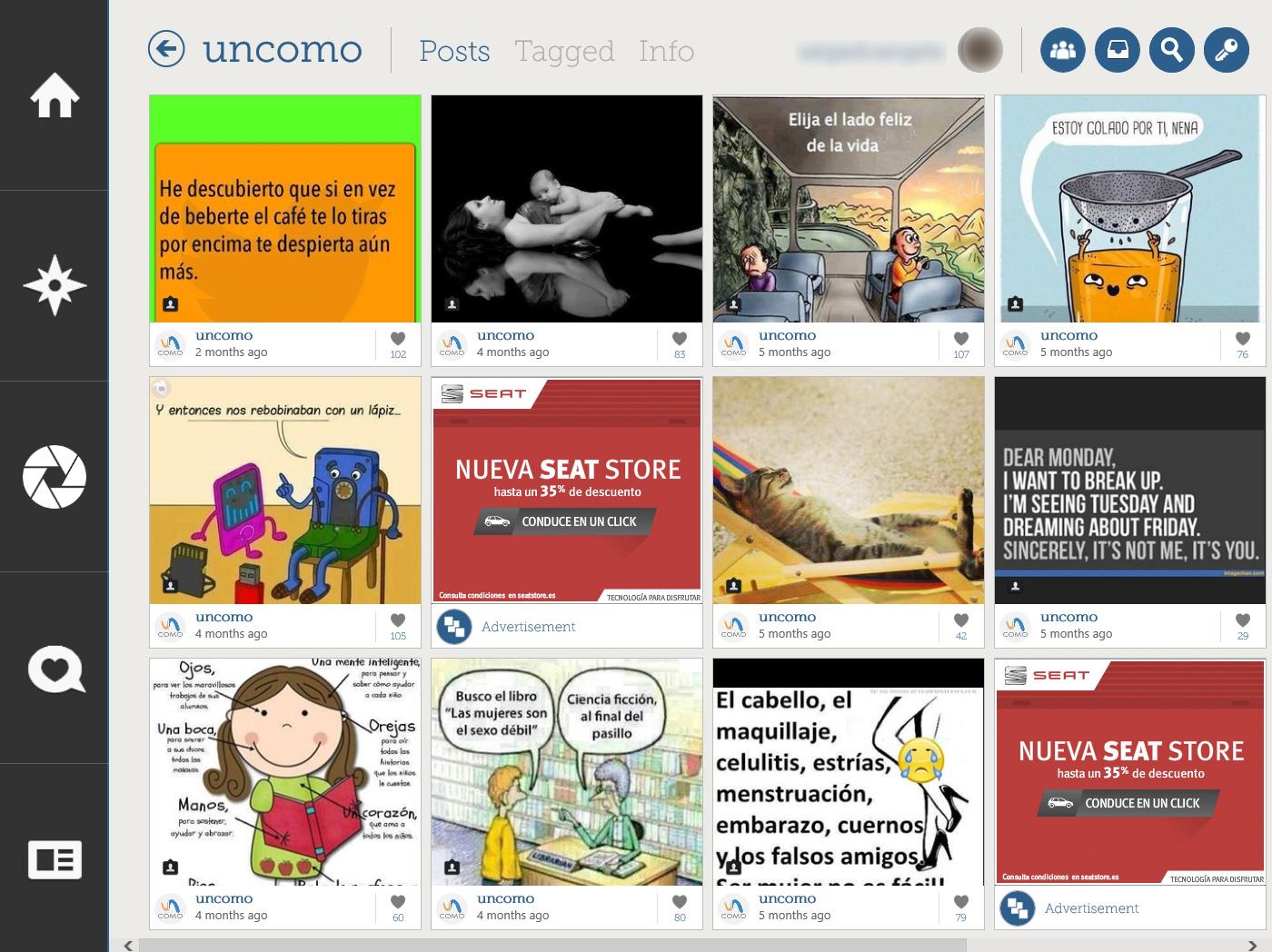Image resolution: width=1272 pixels, height=952 pixels.
Task: Open the Posts tab
Action: [454, 51]
